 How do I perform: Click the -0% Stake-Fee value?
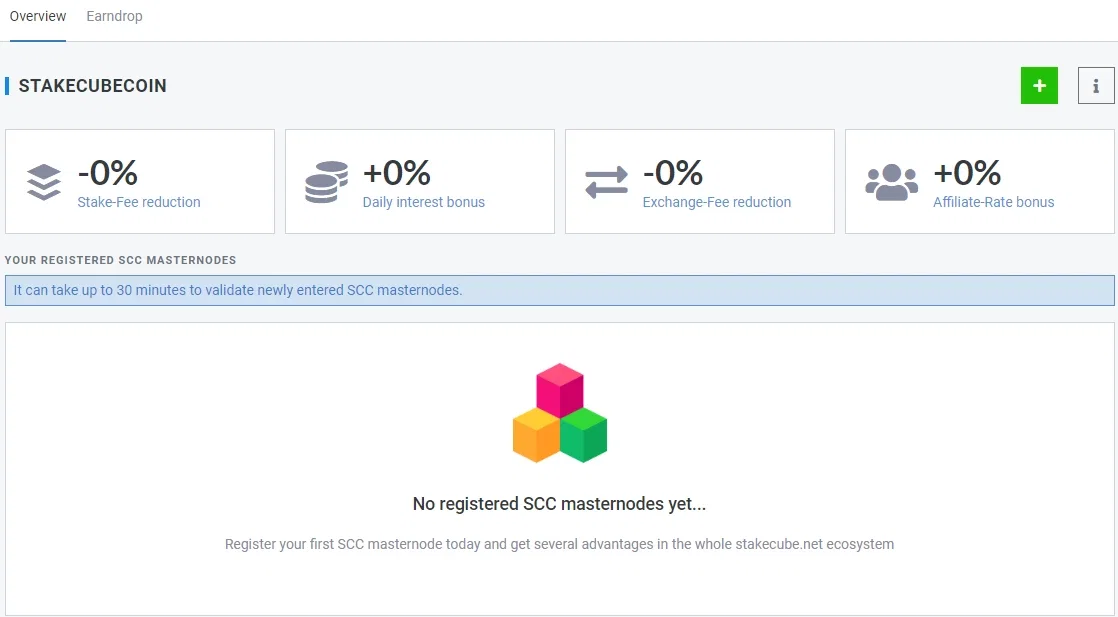pos(108,173)
